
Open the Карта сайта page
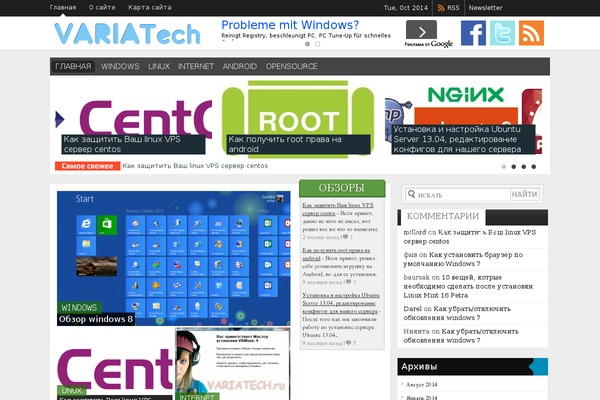tap(150, 7)
